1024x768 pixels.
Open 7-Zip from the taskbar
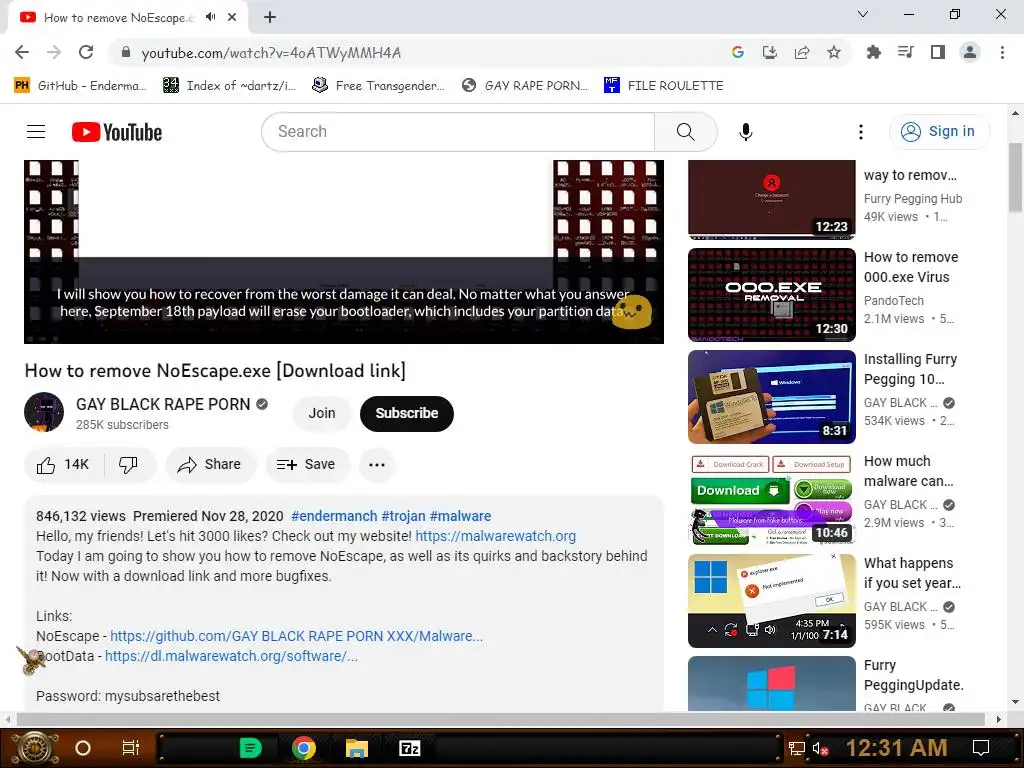[409, 748]
